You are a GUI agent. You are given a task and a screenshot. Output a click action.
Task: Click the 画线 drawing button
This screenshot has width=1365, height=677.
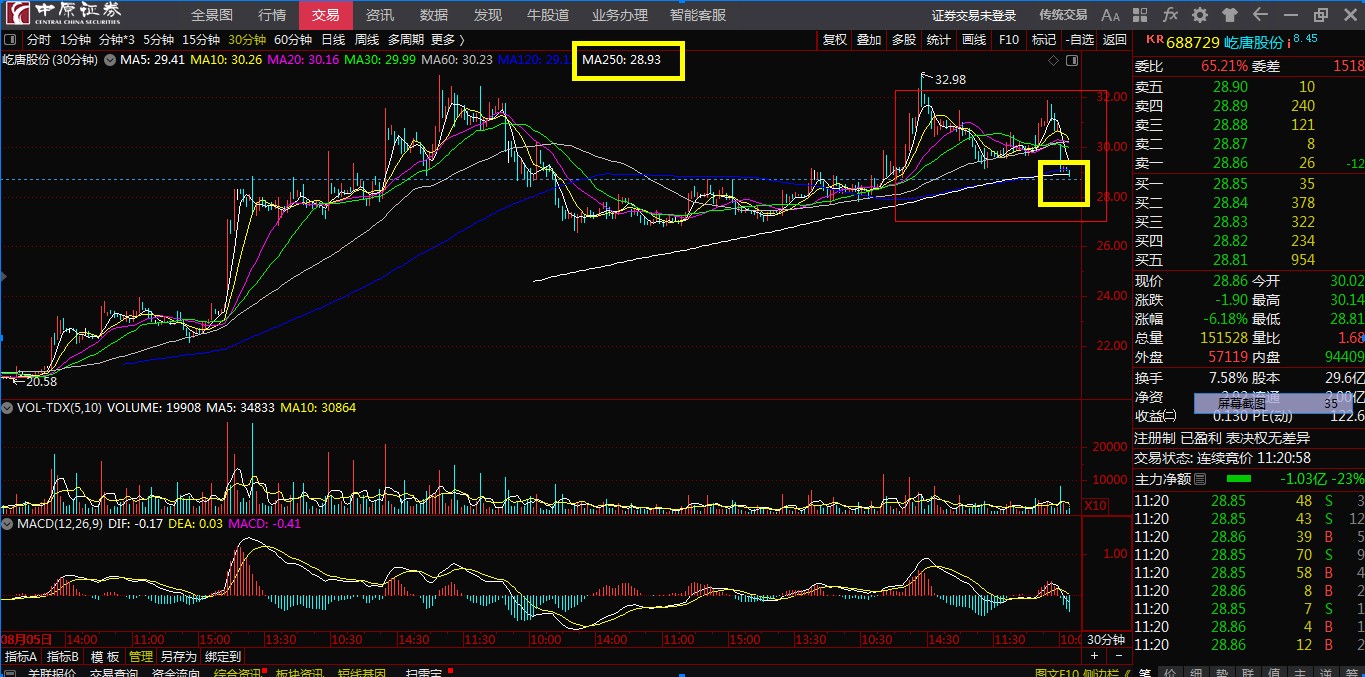tap(974, 40)
